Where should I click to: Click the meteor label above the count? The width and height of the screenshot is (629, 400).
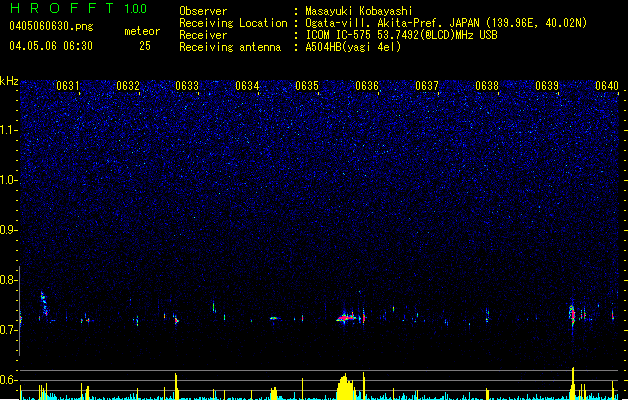(142, 31)
